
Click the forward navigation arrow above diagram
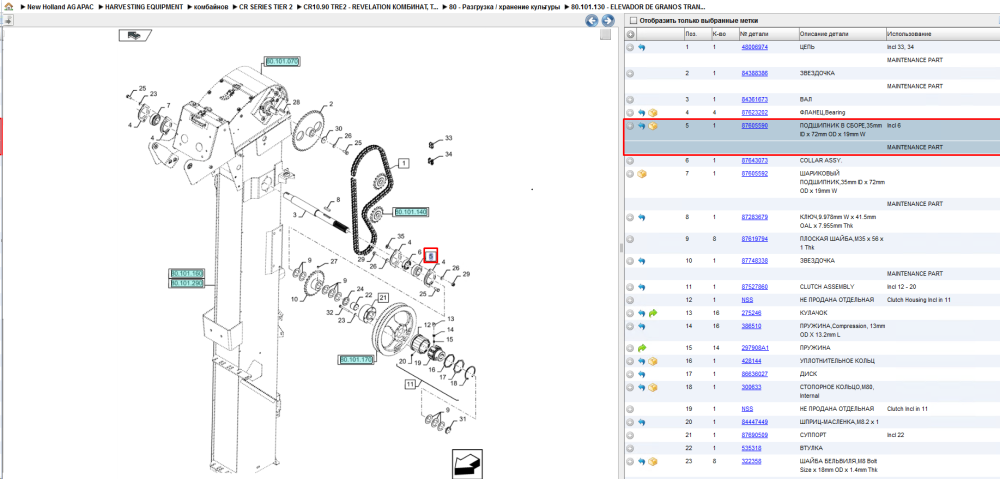608,21
